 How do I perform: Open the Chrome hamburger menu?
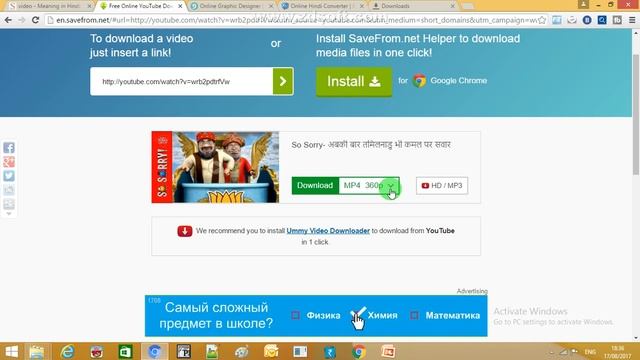click(632, 20)
